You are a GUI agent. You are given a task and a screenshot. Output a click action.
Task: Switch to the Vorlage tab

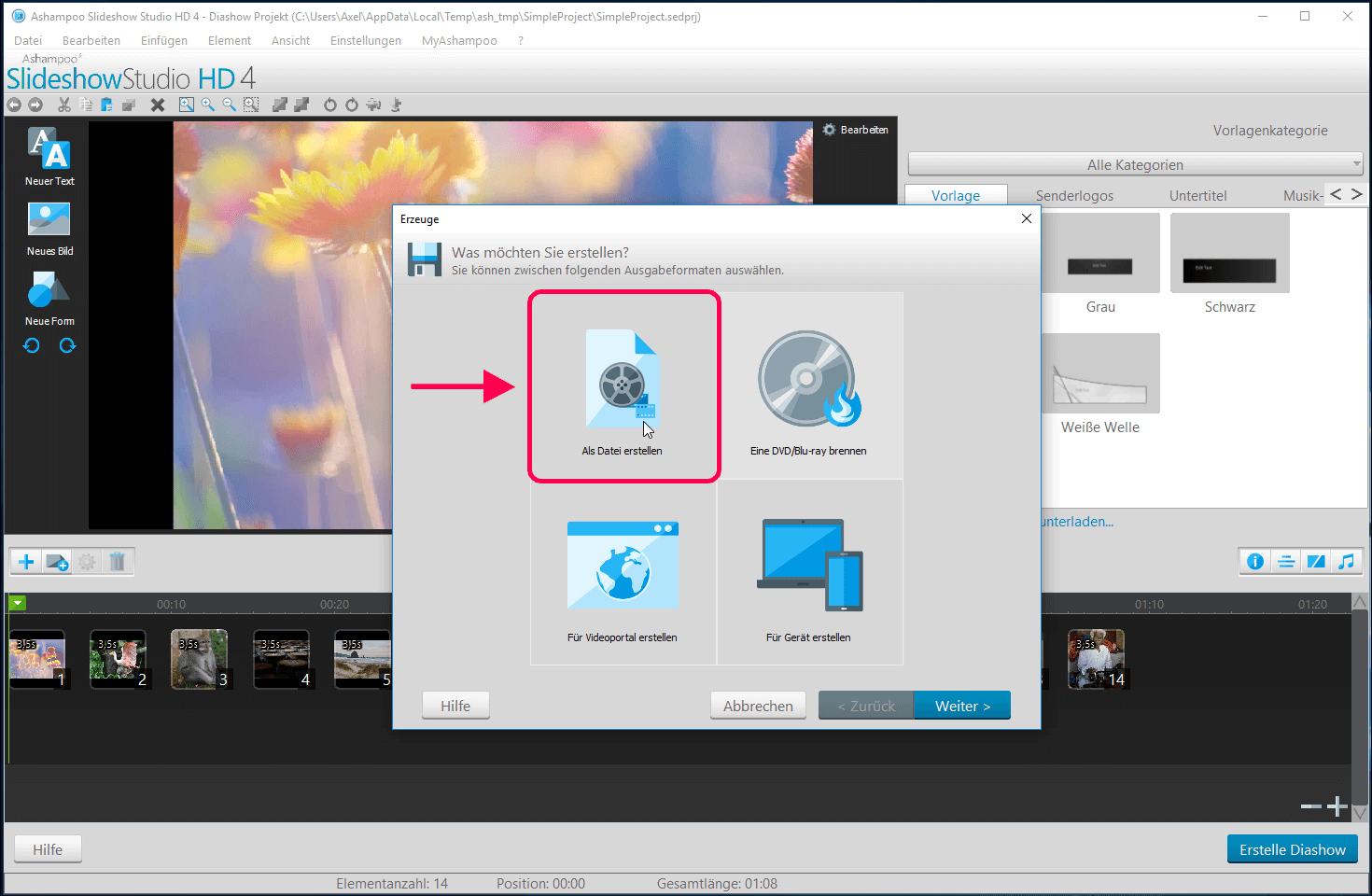956,195
